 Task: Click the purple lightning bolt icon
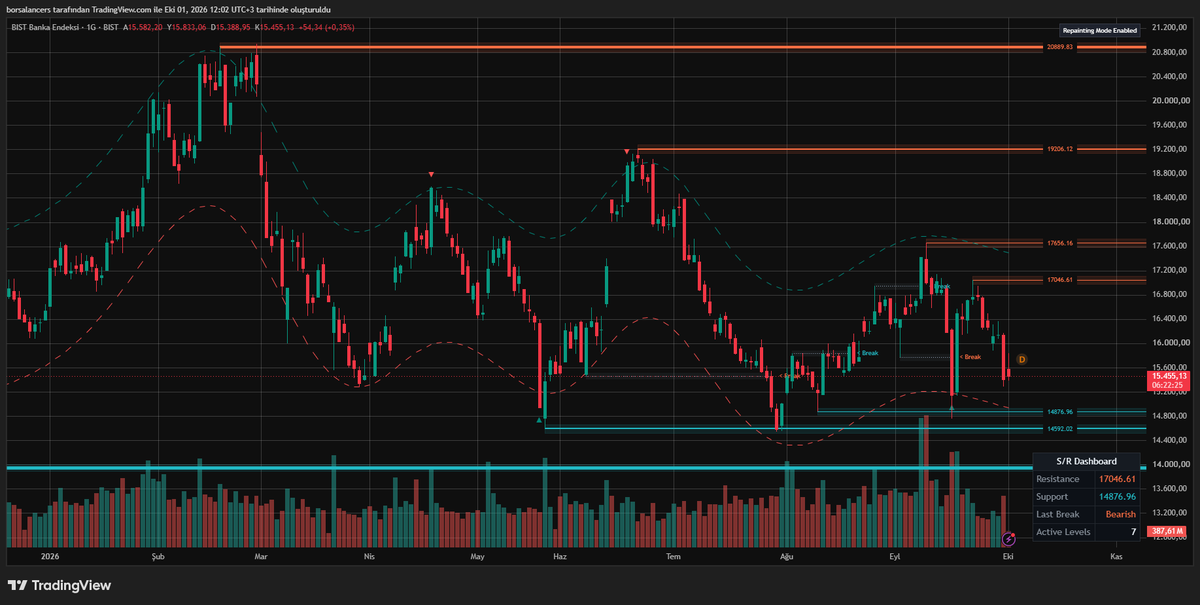pos(1009,538)
